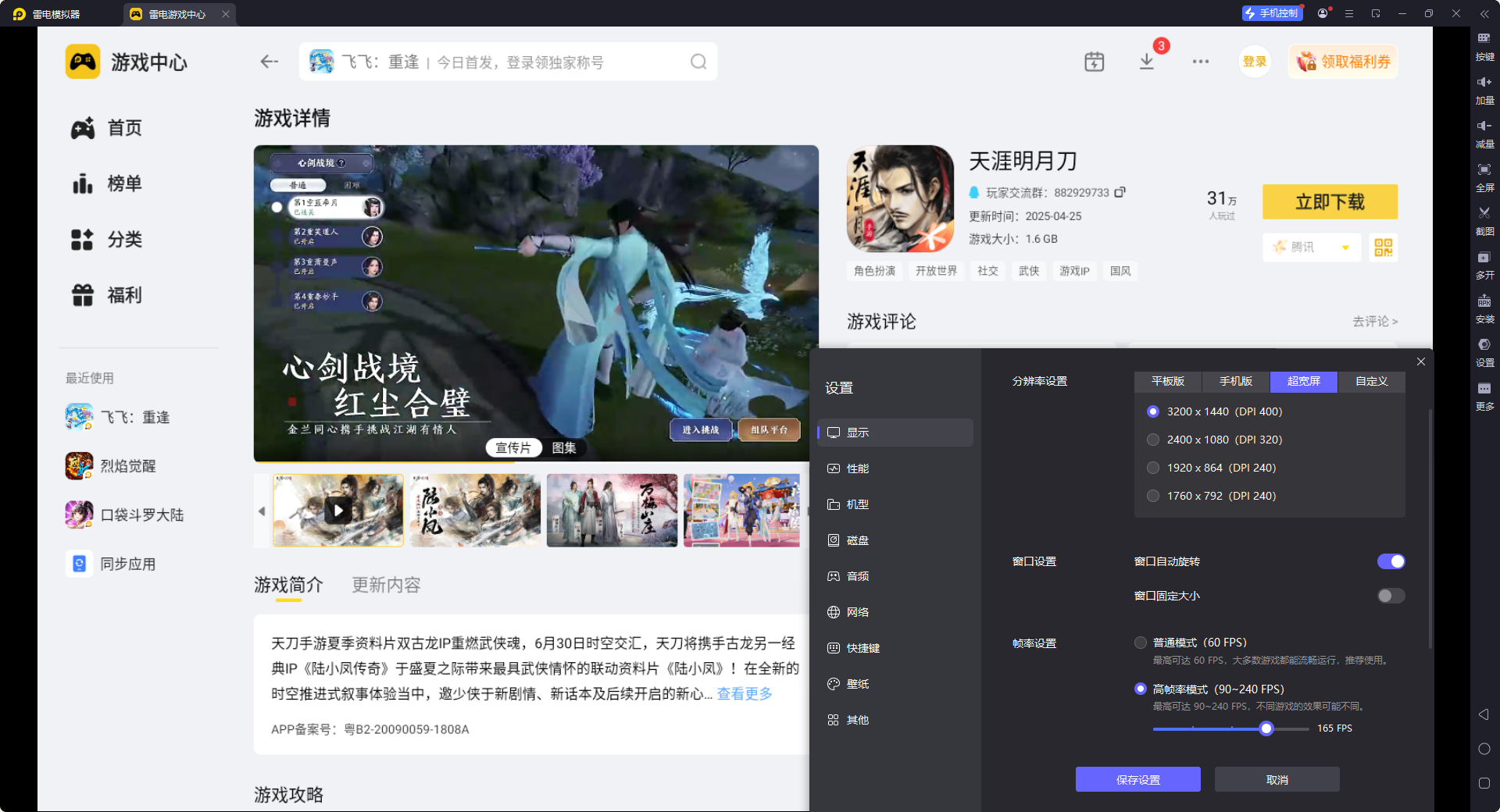Open the 腾讯 download channel dropdown
The image size is (1500, 812).
(x=1311, y=247)
